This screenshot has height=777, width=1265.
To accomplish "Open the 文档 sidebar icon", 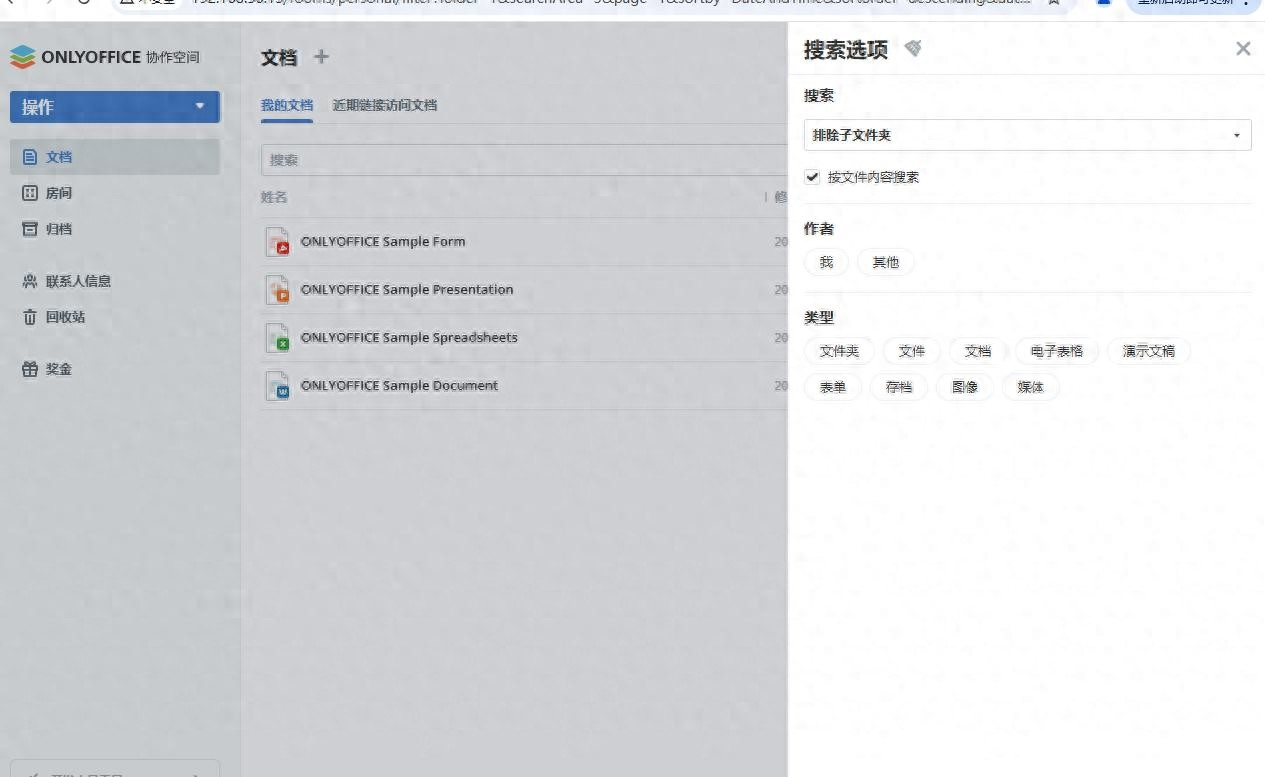I will point(30,157).
